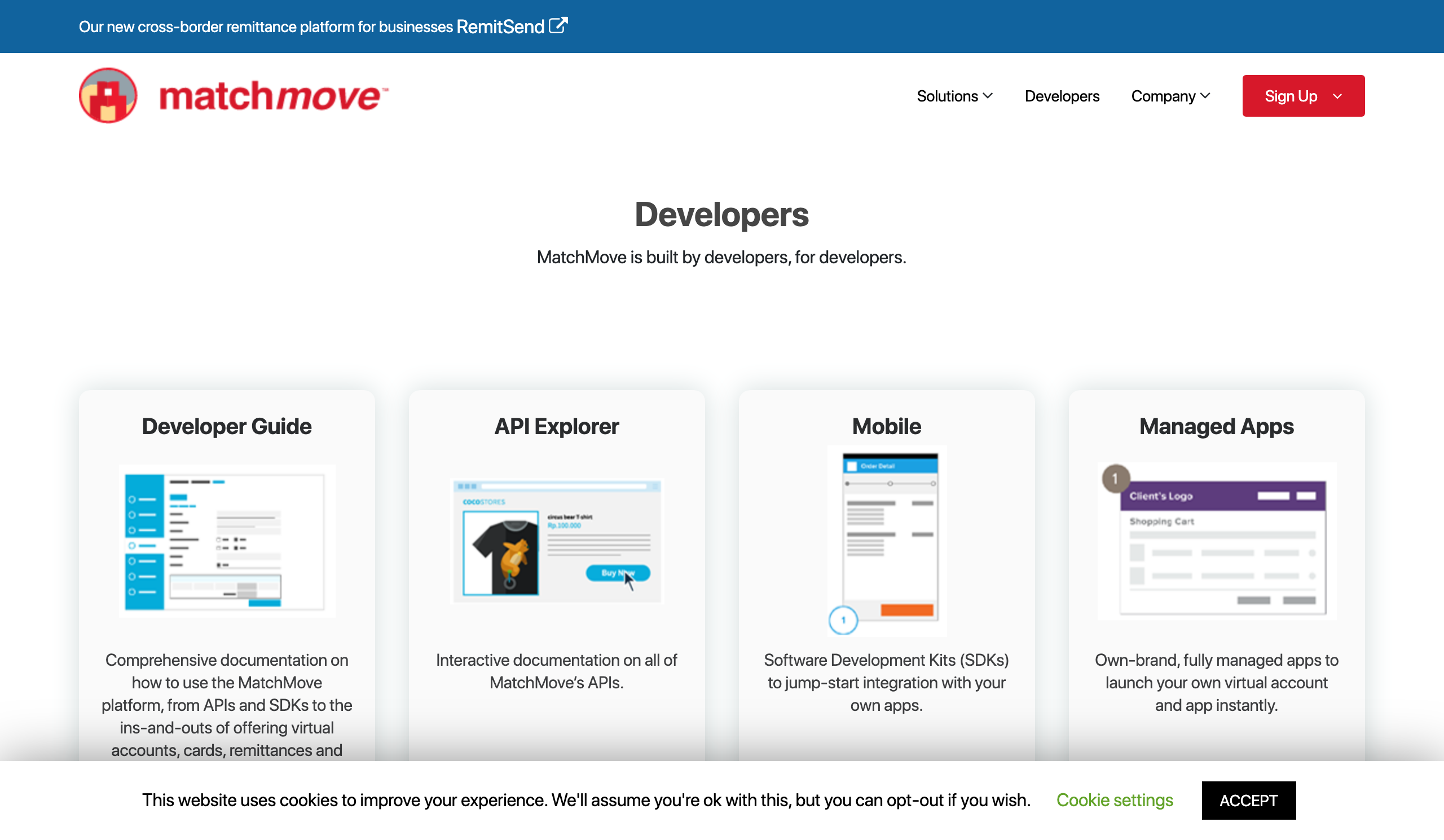Click text 'MatchMove is built by developers, for developers.'

click(x=721, y=257)
